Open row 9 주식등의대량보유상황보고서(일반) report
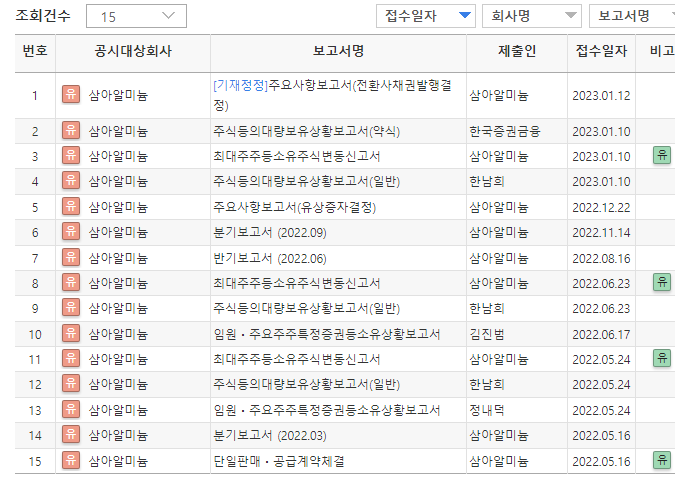Screen dimensions: 686x486 [306, 309]
